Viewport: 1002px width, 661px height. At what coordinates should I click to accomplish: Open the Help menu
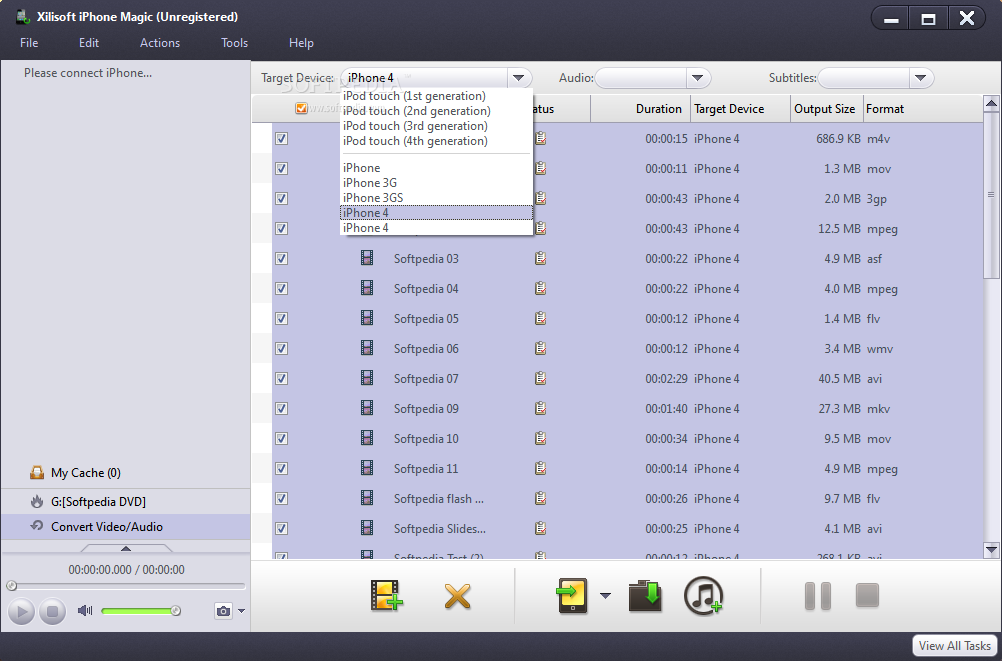click(301, 43)
